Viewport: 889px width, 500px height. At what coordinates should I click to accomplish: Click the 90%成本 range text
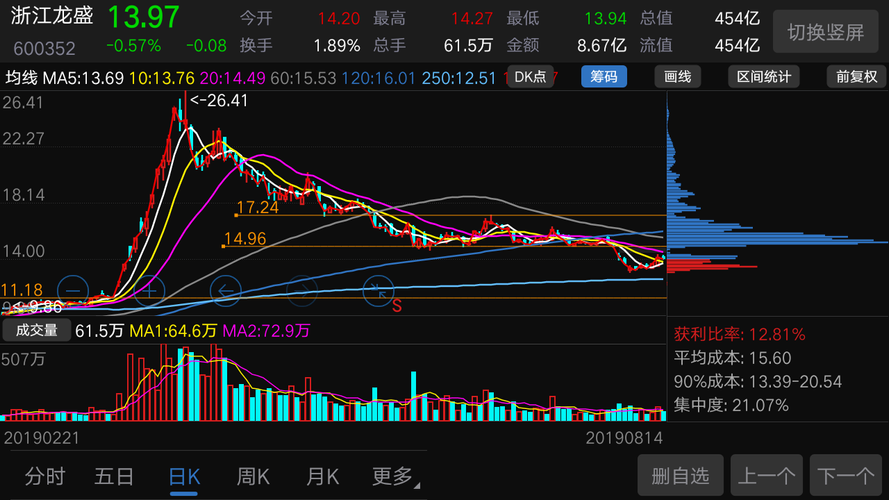pyautogui.click(x=757, y=382)
